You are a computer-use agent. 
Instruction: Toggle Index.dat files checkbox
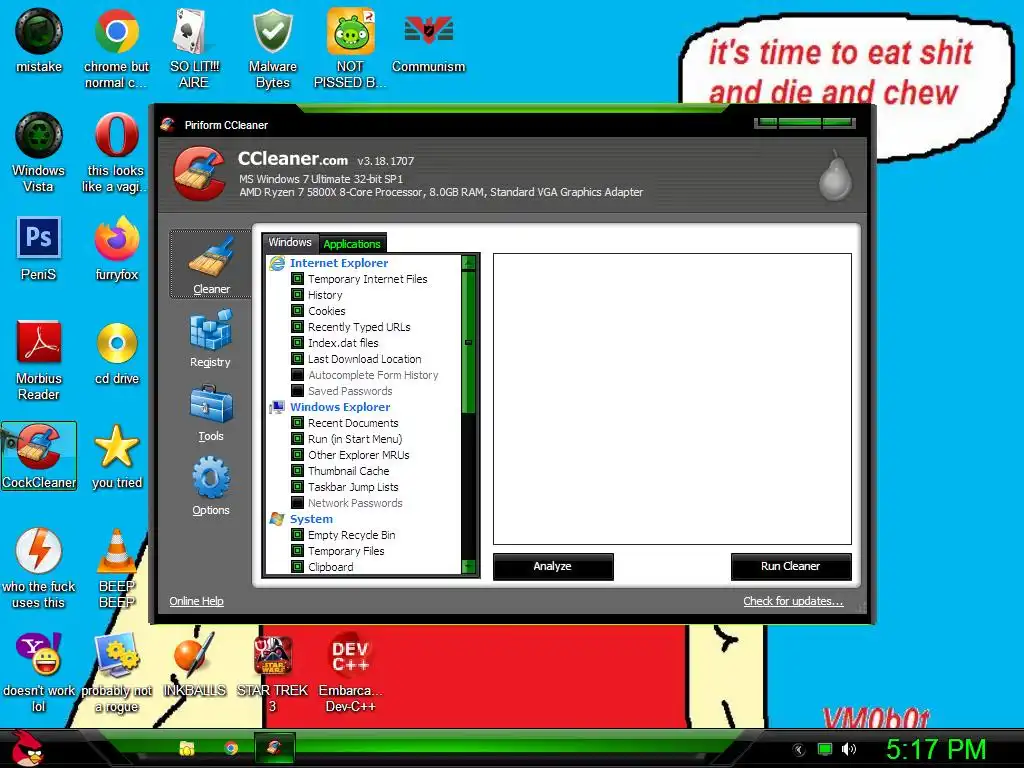[297, 343]
